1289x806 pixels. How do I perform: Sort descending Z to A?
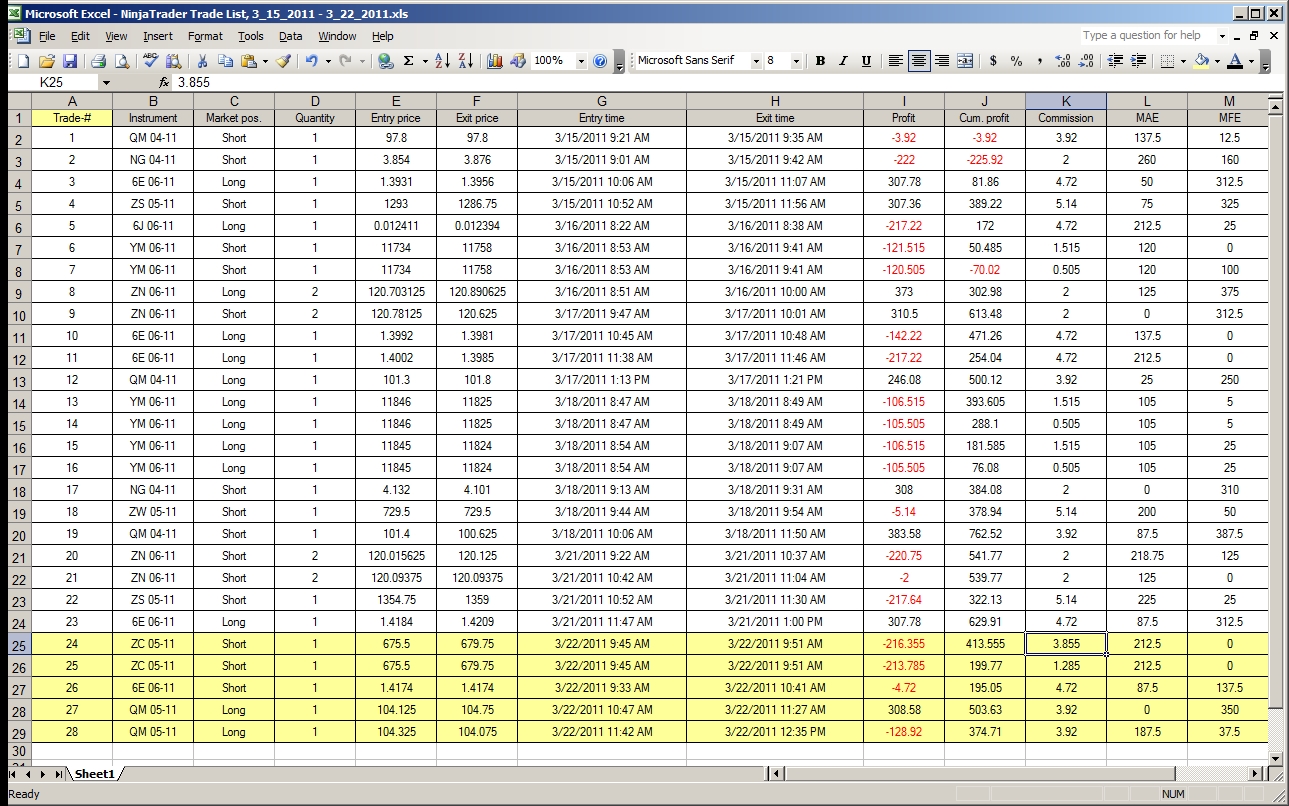[466, 61]
